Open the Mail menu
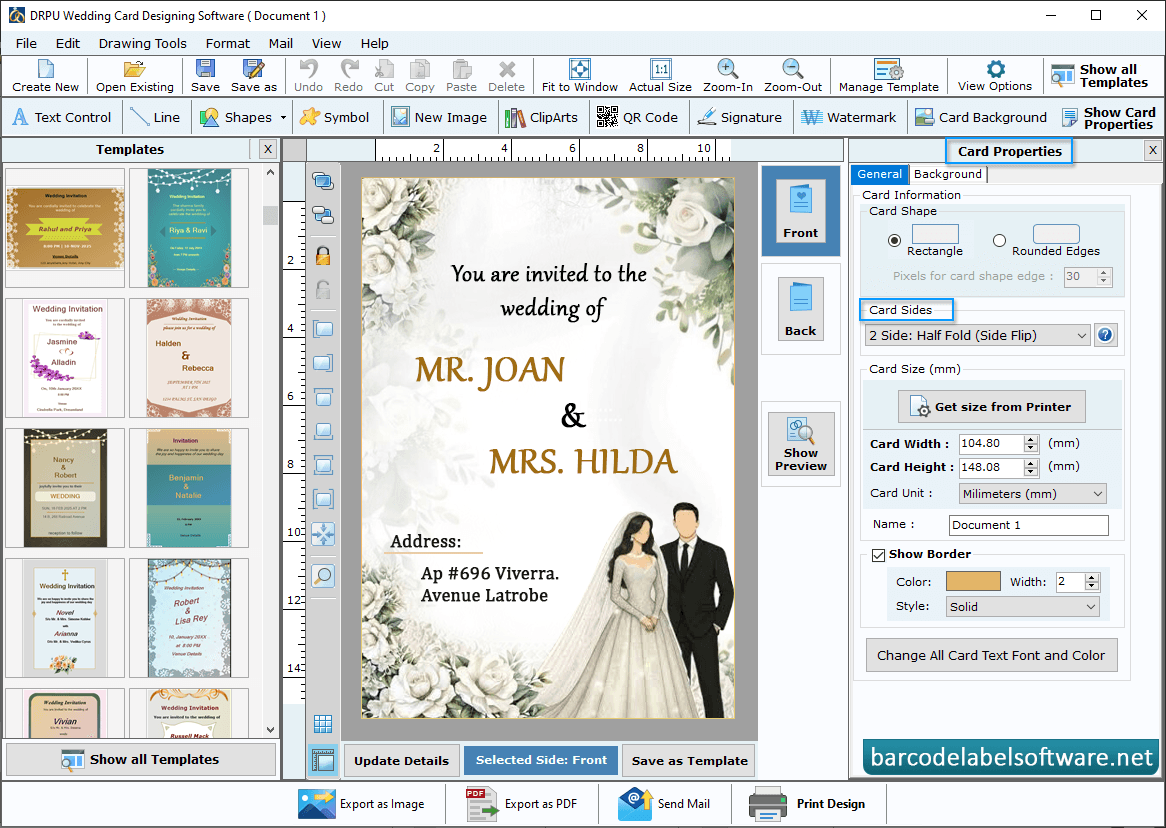The image size is (1166, 828). (x=280, y=43)
